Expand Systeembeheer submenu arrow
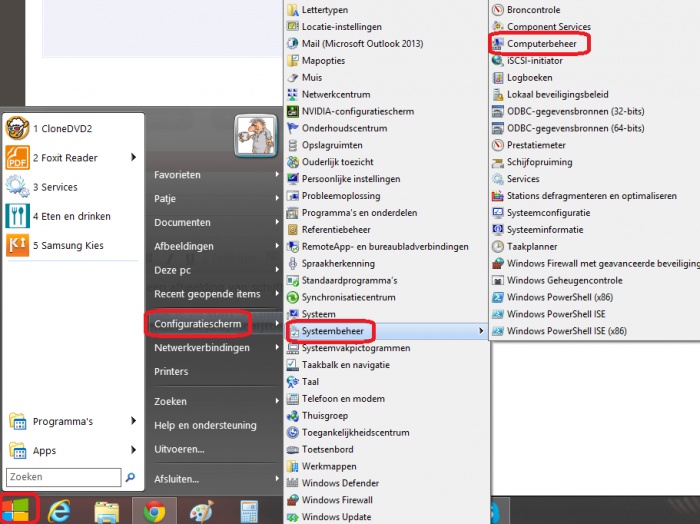The height and width of the screenshot is (524, 700). click(481, 331)
